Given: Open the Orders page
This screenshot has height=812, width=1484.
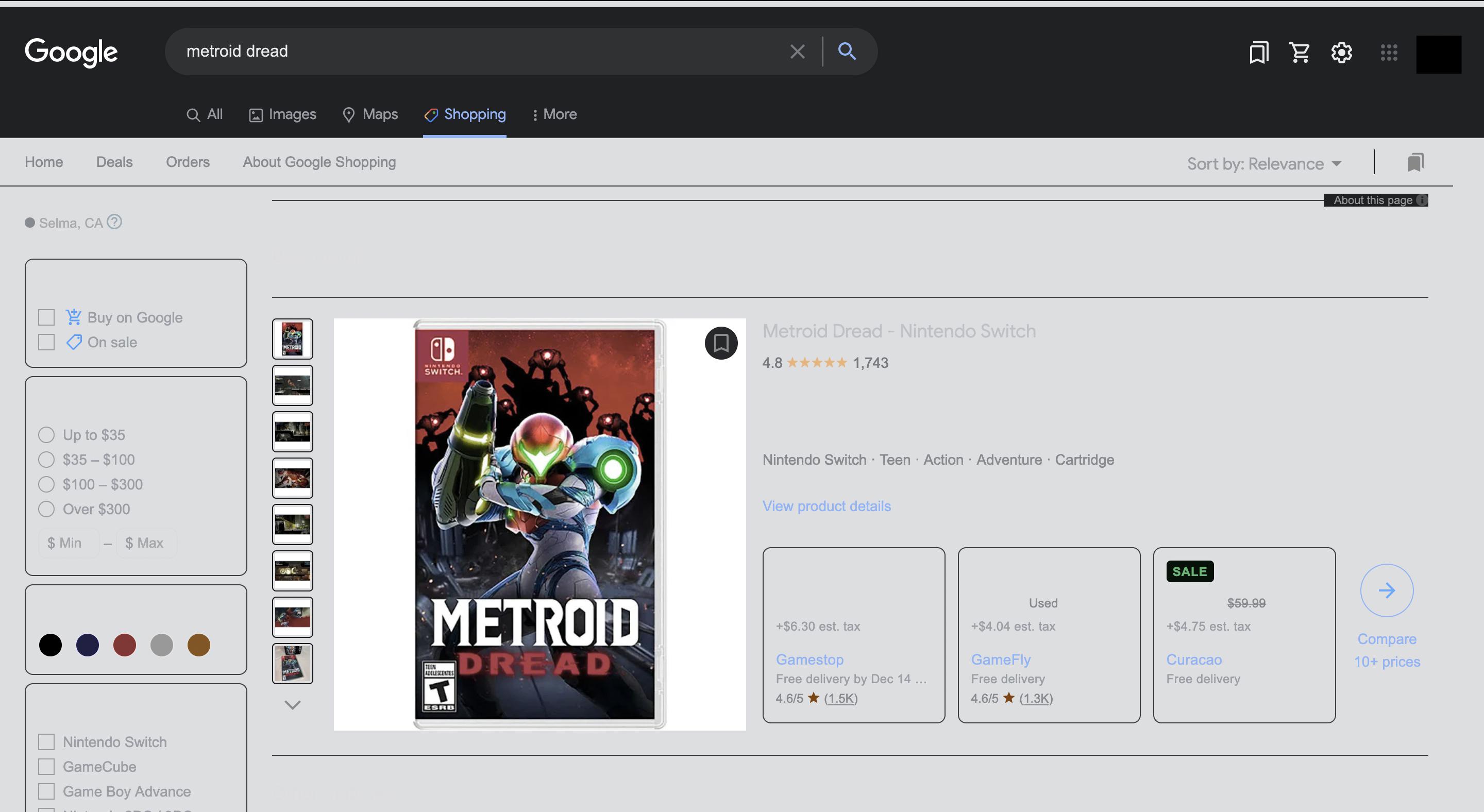Looking at the screenshot, I should click(x=188, y=162).
